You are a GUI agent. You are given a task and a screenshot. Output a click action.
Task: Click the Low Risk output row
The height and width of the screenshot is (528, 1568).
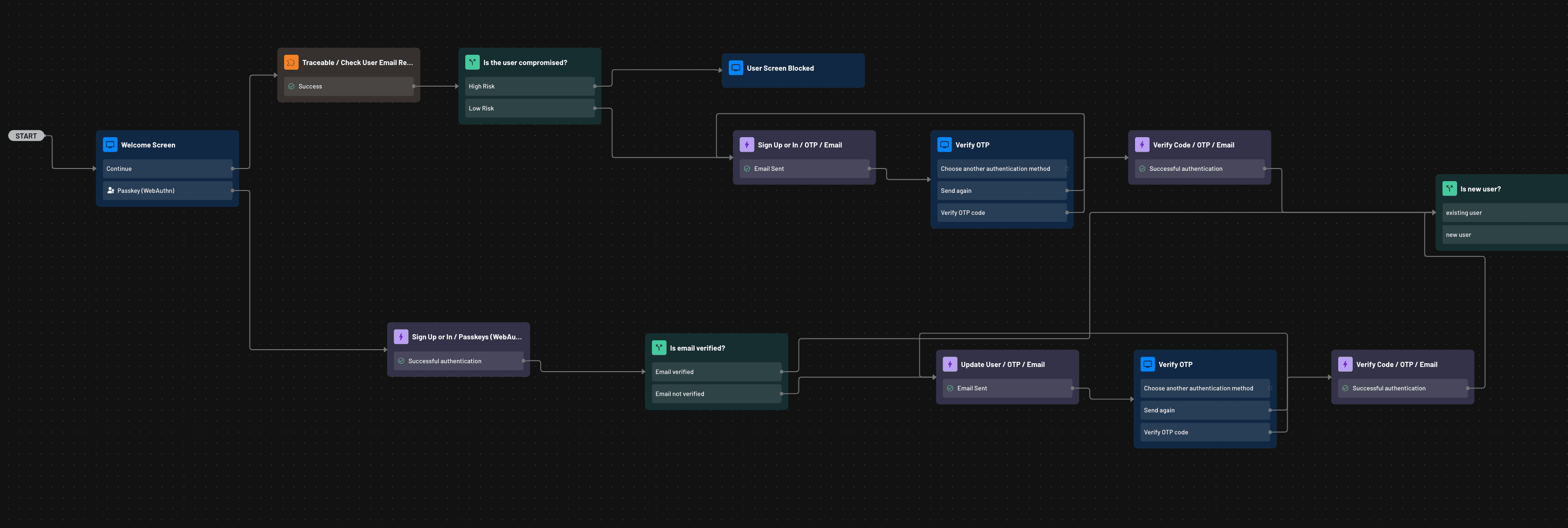click(529, 109)
